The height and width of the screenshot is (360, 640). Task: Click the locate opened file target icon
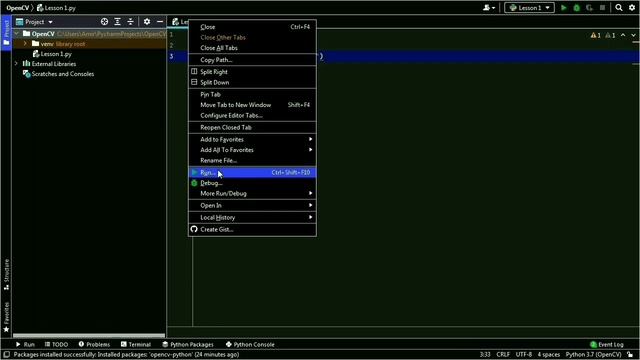pyautogui.click(x=104, y=22)
